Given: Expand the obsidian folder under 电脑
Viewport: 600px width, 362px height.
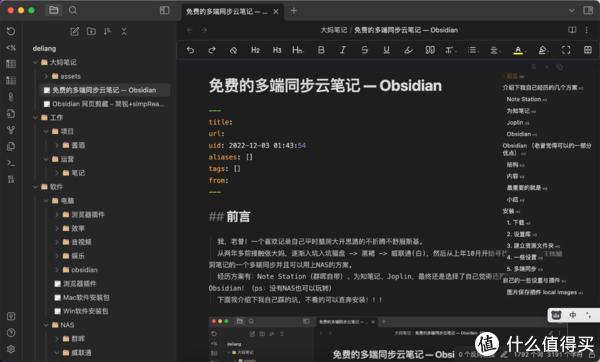Looking at the screenshot, I should pos(57,270).
